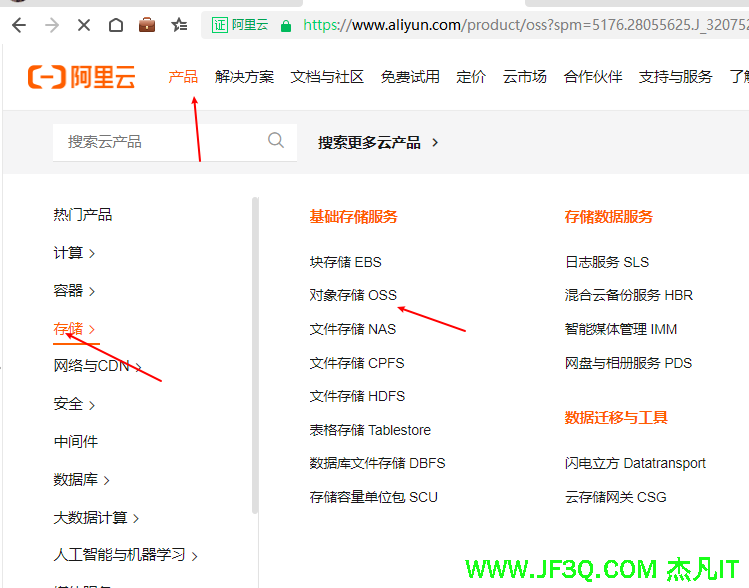Screen dimensions: 749x588
Task: Click the search magnifier icon
Action: coord(276,141)
